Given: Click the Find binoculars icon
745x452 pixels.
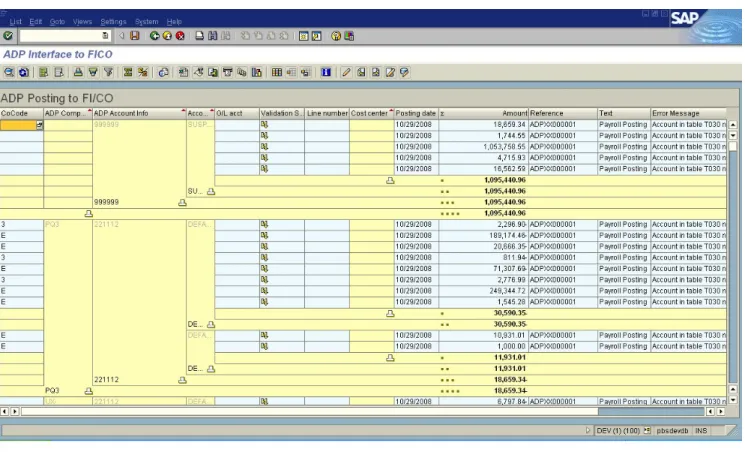Looking at the screenshot, I should [212, 36].
